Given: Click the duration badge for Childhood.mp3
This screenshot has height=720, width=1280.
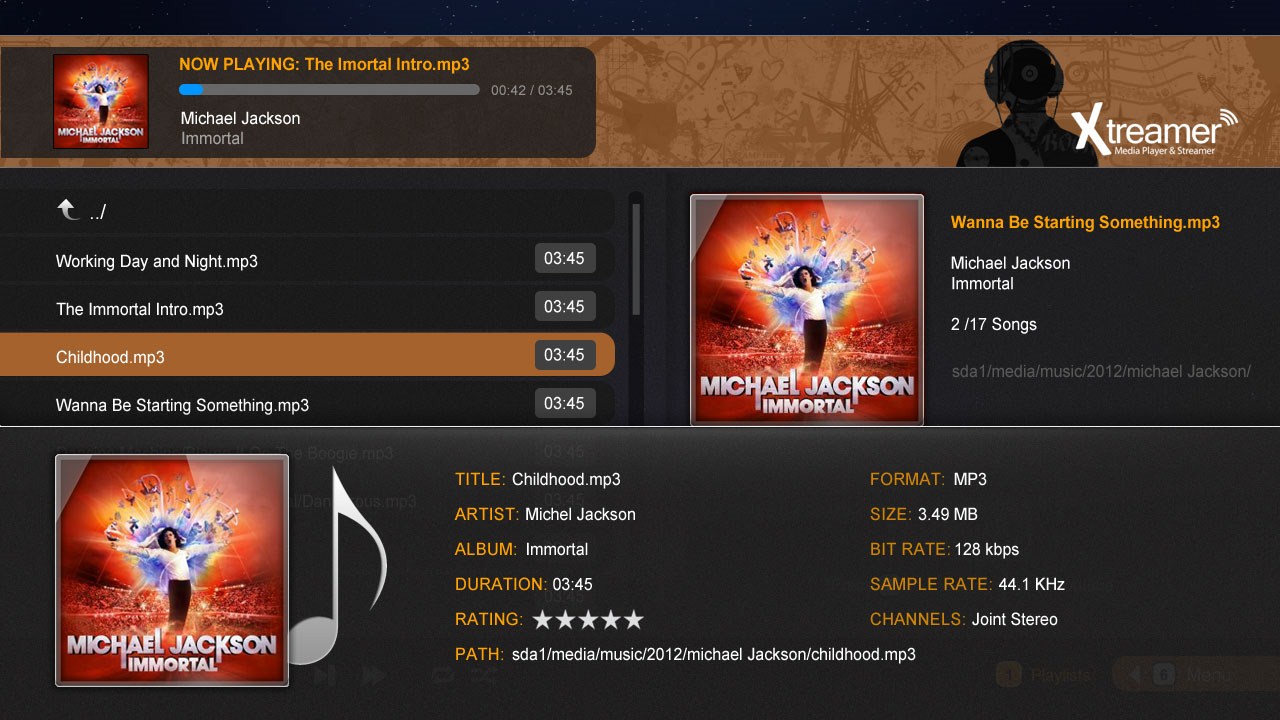Looking at the screenshot, I should 565,355.
